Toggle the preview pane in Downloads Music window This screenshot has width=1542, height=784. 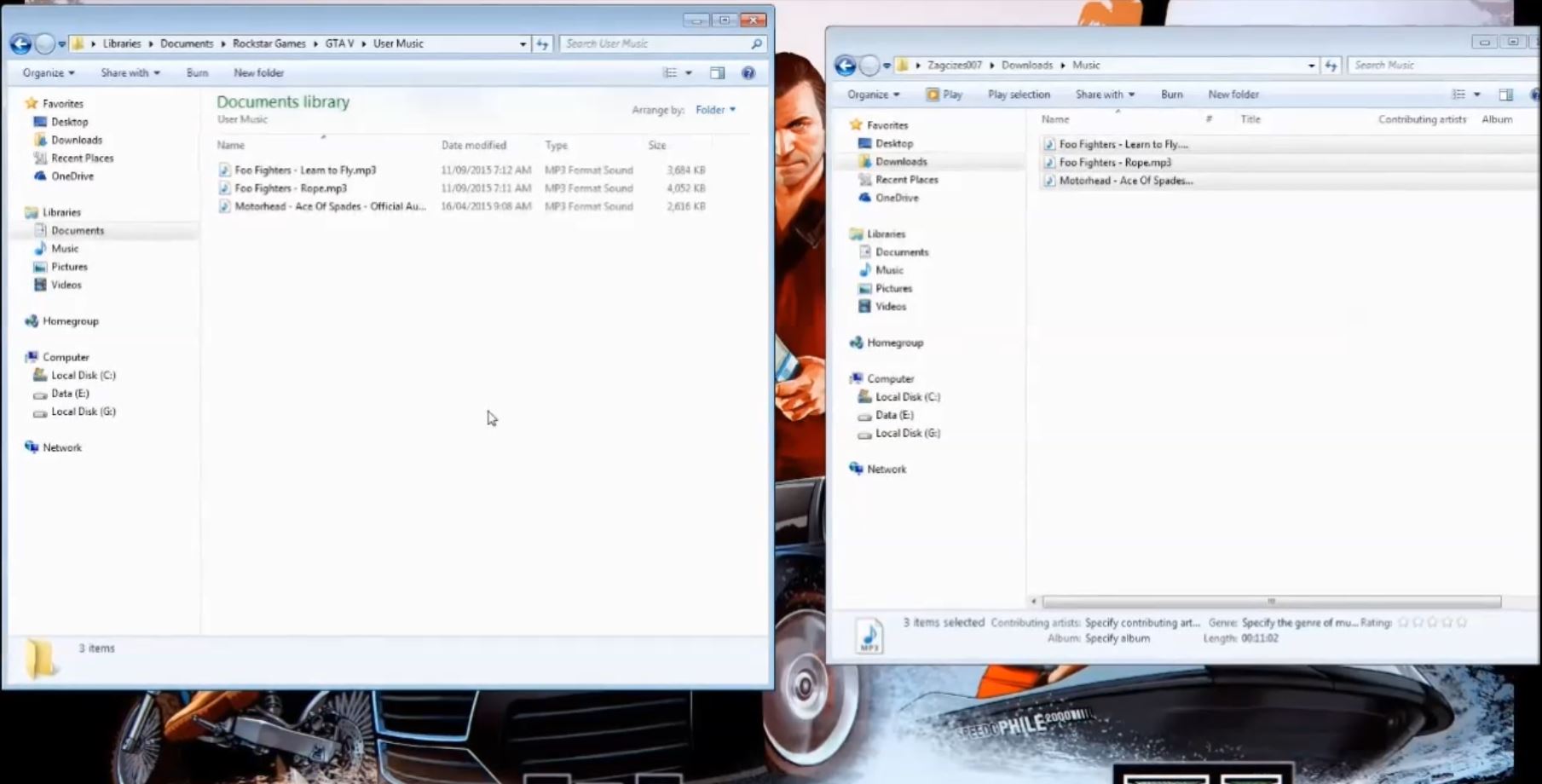(1506, 95)
